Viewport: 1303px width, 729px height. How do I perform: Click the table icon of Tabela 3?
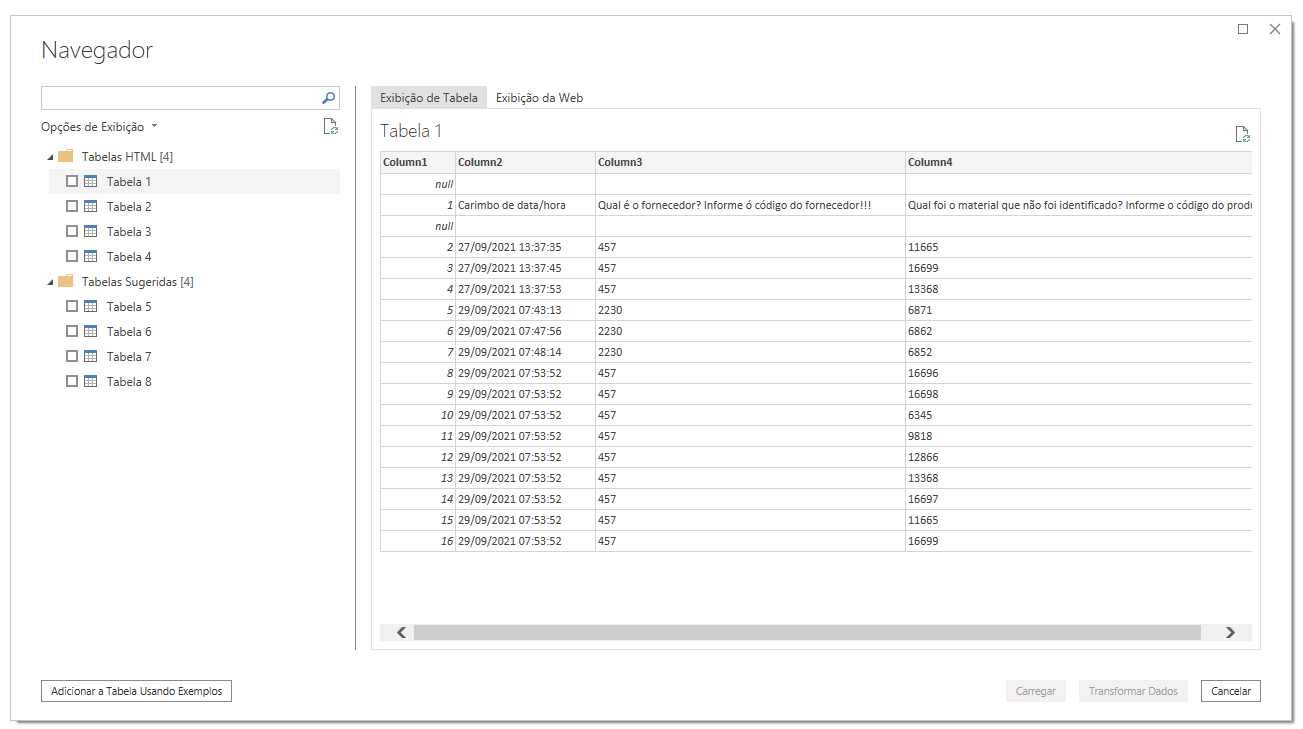(x=91, y=232)
